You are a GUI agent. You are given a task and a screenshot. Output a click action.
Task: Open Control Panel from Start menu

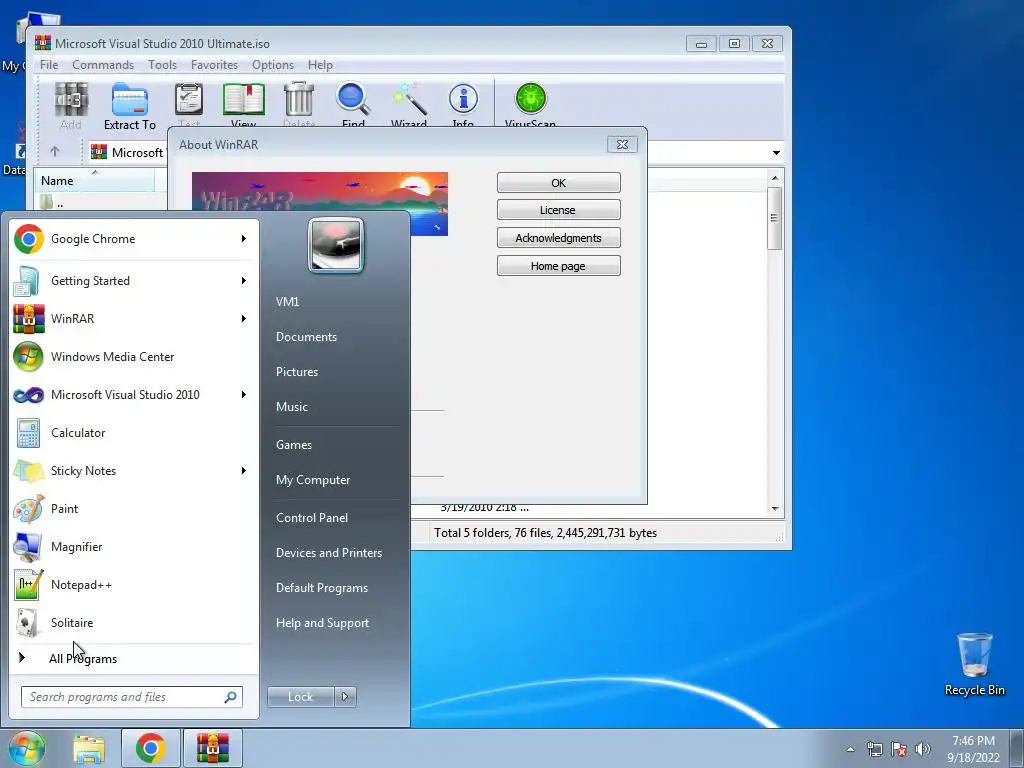tap(312, 518)
